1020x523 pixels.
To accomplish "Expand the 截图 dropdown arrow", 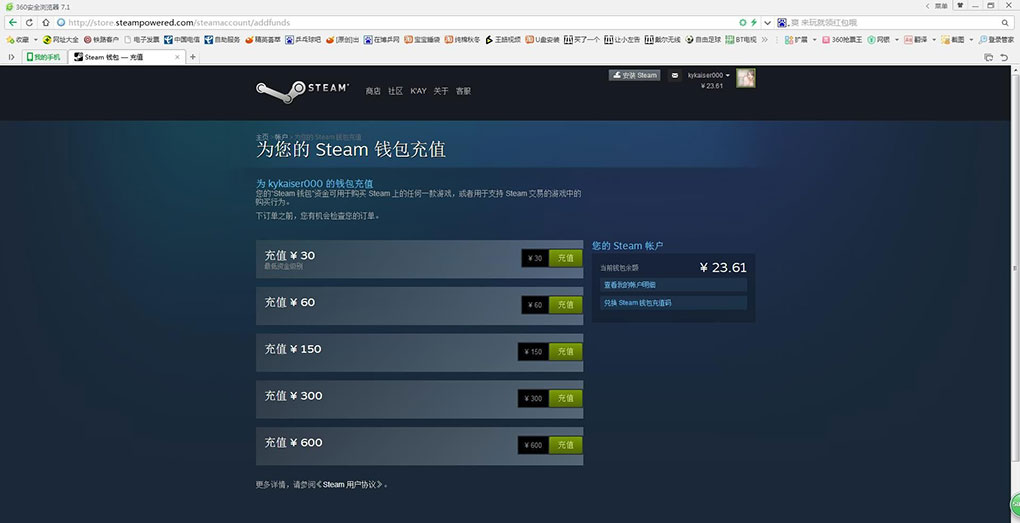I will coord(971,40).
